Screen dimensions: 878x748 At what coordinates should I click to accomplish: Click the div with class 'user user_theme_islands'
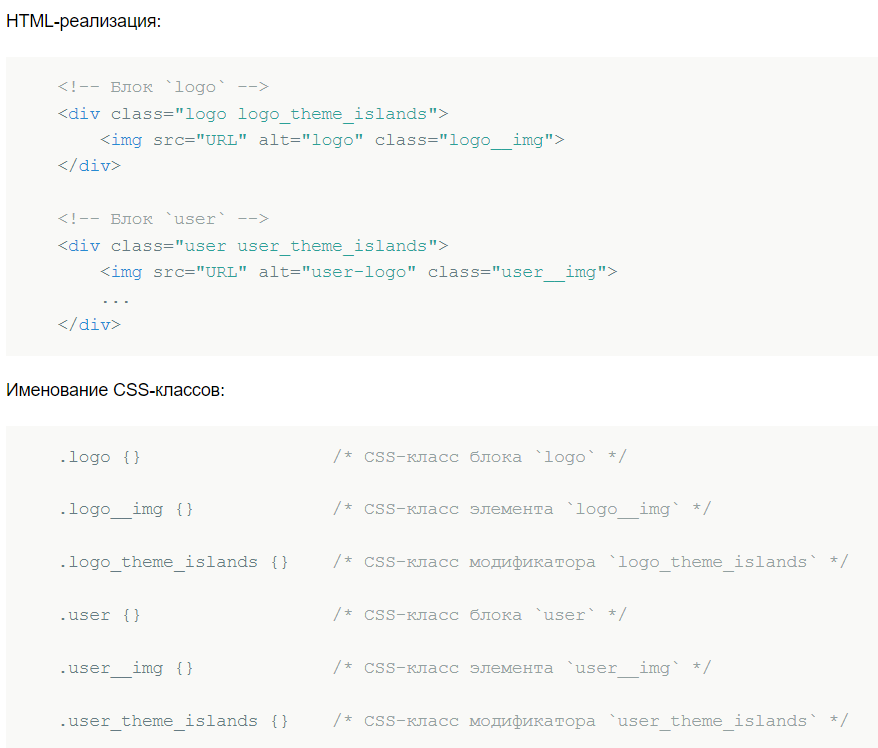253,246
